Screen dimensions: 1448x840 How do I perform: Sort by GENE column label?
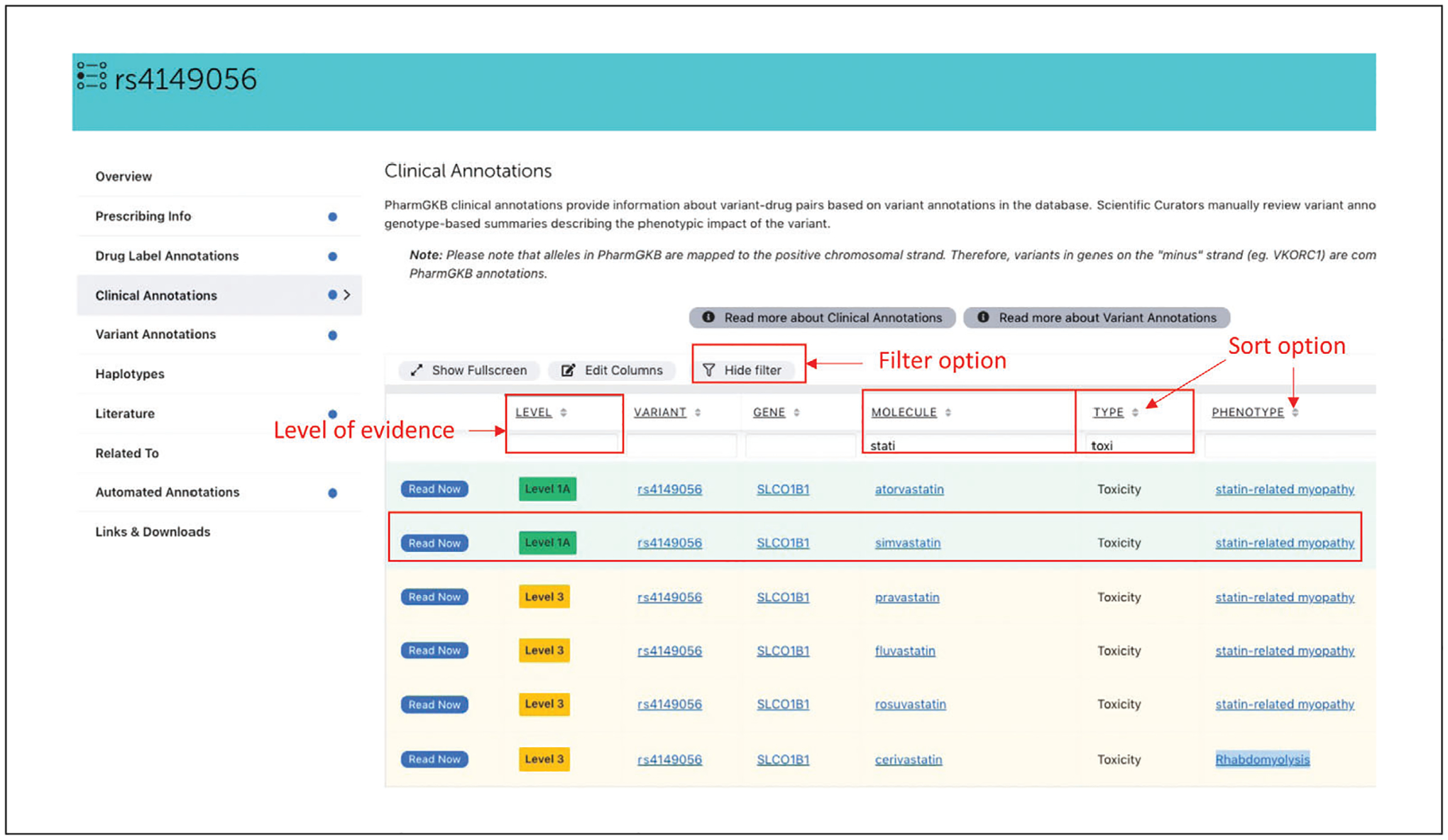pyautogui.click(x=769, y=412)
